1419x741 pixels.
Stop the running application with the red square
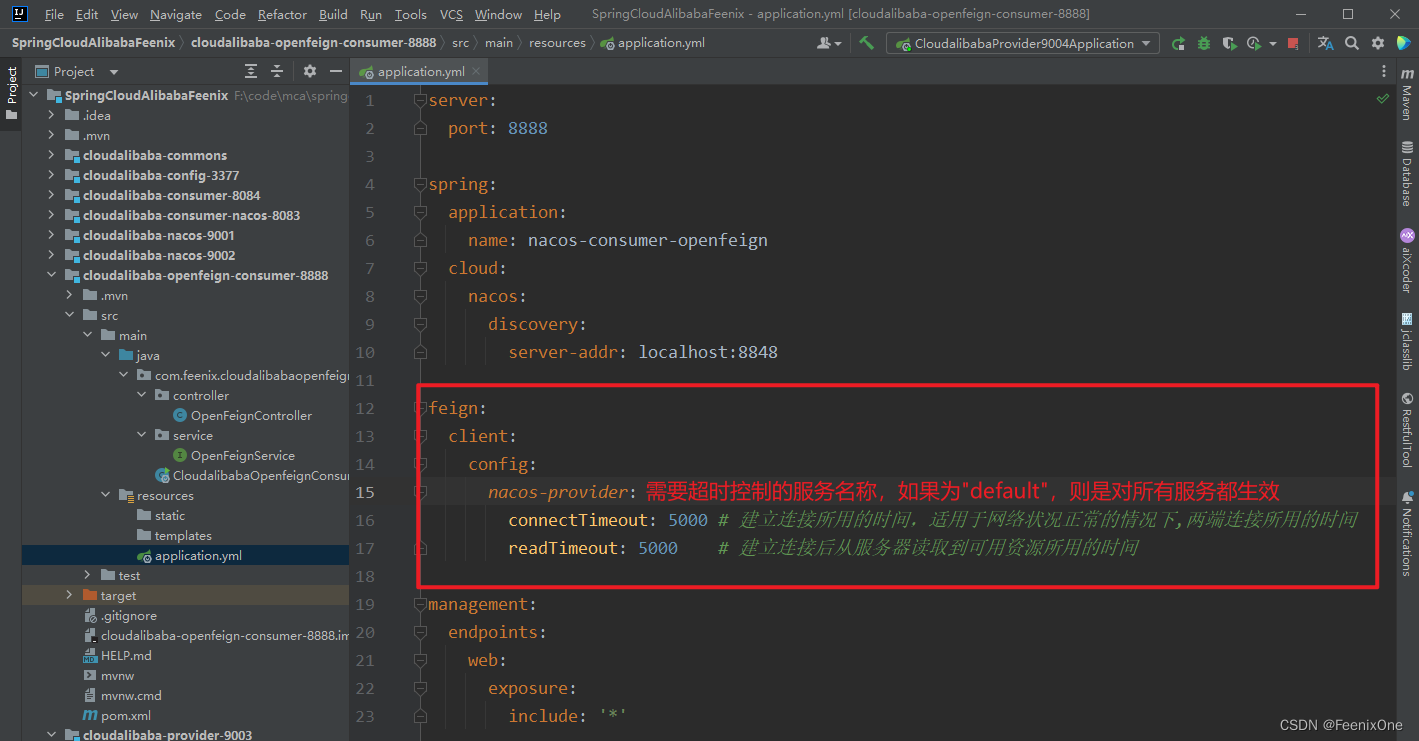[x=1293, y=43]
